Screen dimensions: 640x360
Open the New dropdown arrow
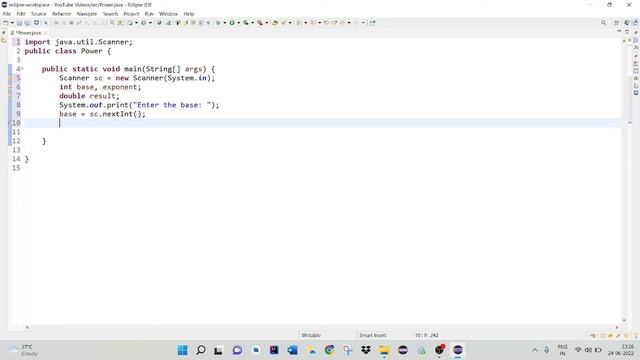(x=12, y=23)
